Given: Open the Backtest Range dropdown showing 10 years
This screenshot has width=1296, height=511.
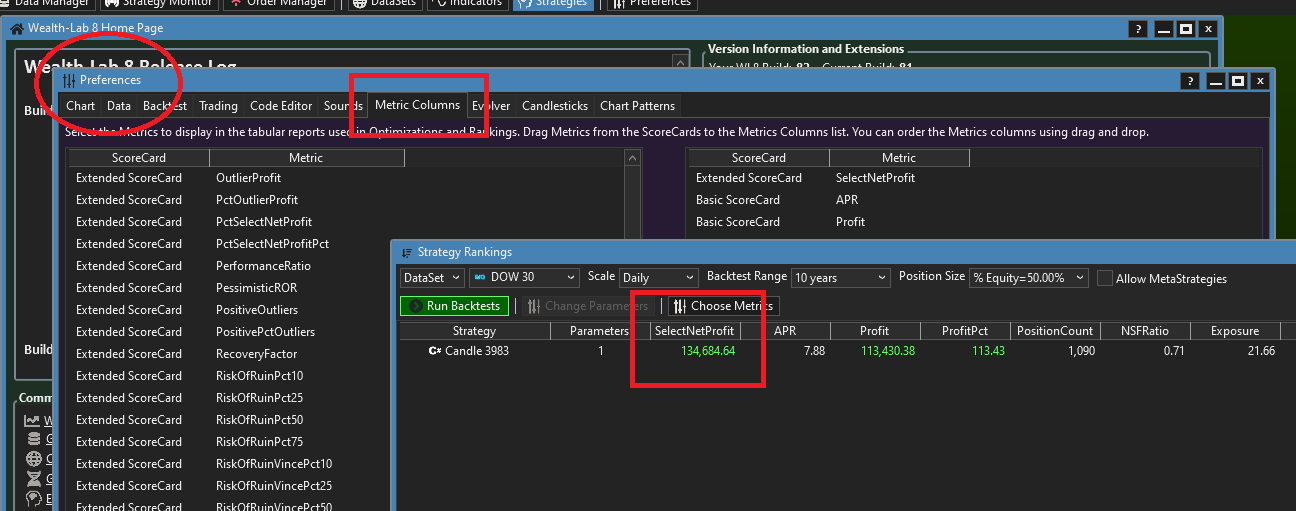Looking at the screenshot, I should coord(840,277).
